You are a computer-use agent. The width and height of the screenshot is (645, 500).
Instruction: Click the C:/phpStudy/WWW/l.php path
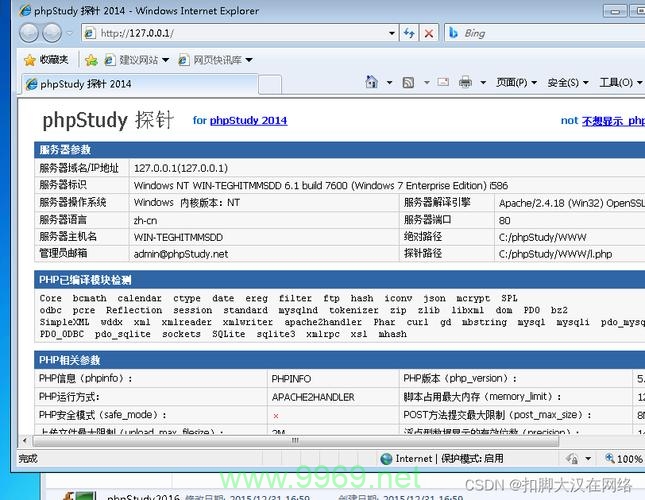555,254
